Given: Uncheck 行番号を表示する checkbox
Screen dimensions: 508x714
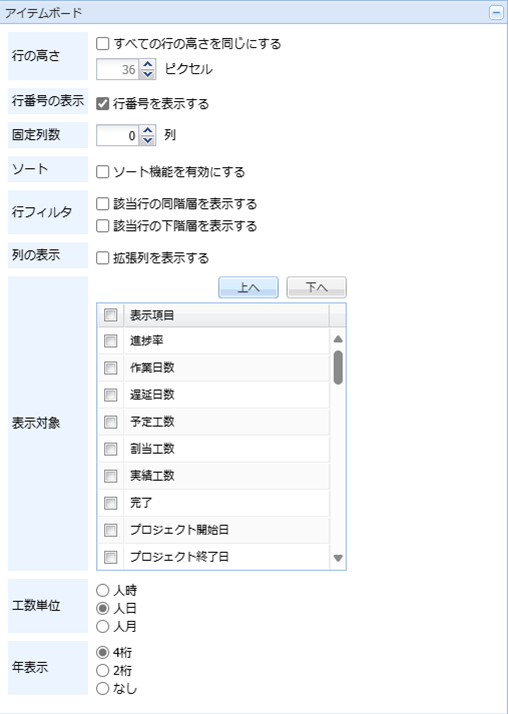Looking at the screenshot, I should coord(103,104).
